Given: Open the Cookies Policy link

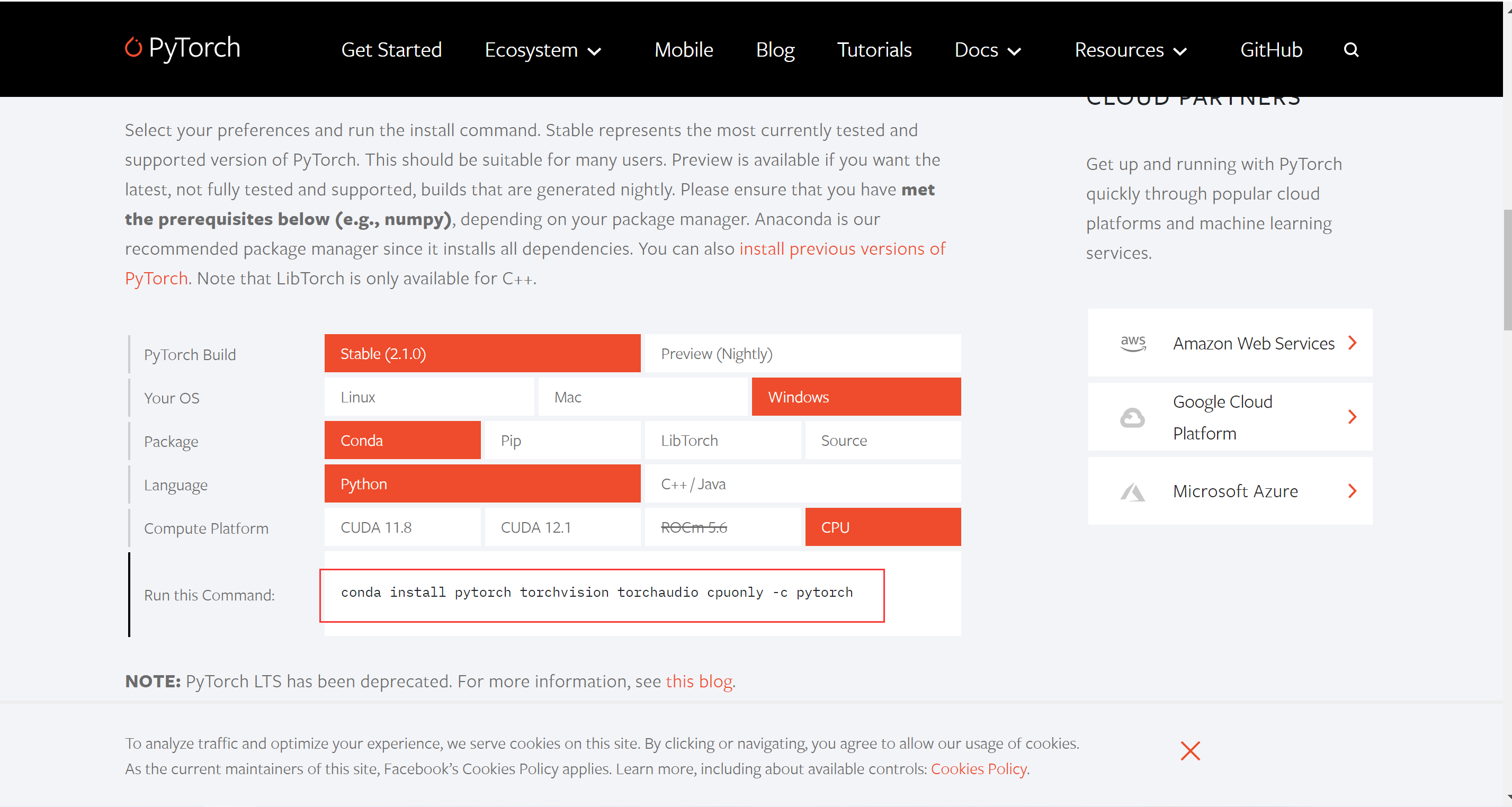Looking at the screenshot, I should (x=979, y=768).
